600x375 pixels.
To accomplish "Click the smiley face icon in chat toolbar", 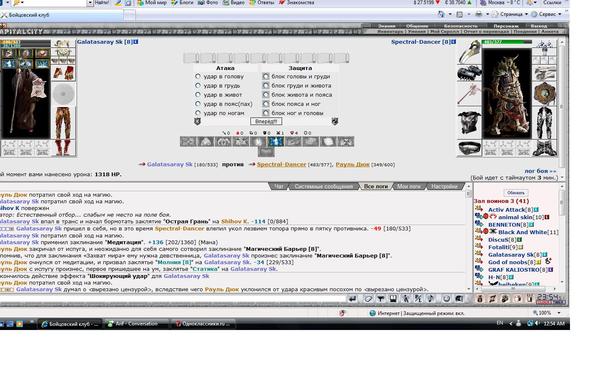I will pos(446,298).
